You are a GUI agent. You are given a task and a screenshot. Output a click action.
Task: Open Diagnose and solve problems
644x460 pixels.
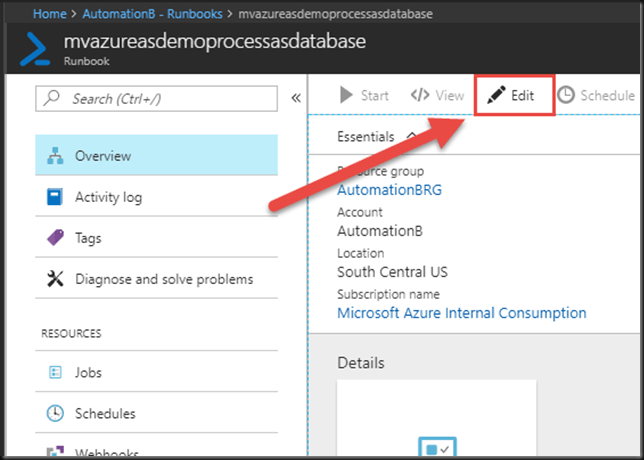tap(163, 279)
